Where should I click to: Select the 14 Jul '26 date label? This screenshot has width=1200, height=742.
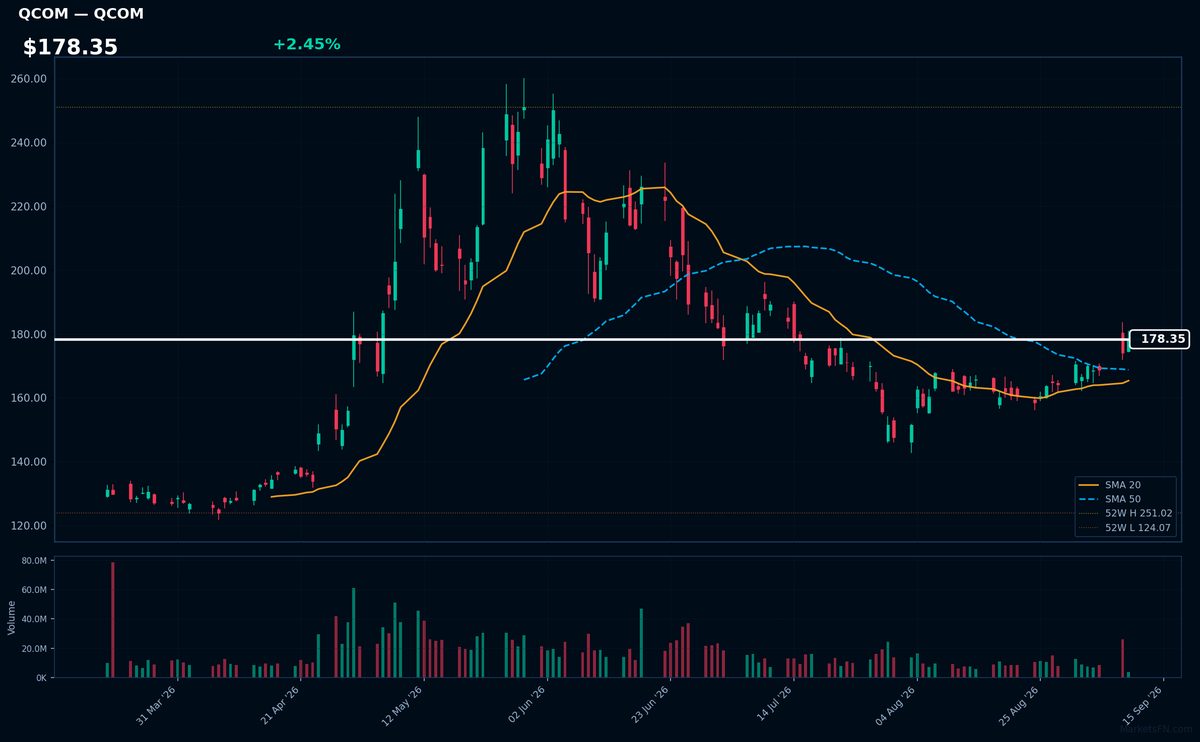coord(774,703)
